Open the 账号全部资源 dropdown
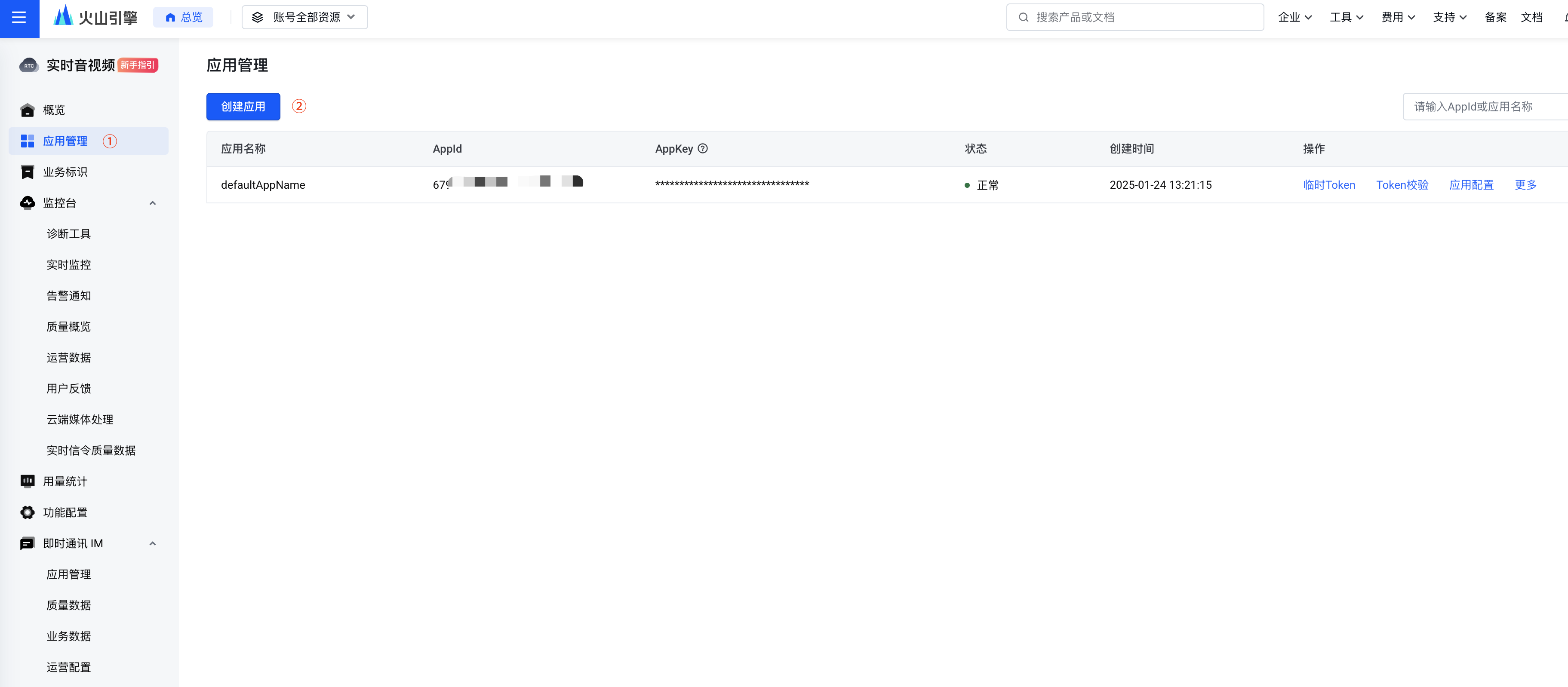1568x687 pixels. 304,17
